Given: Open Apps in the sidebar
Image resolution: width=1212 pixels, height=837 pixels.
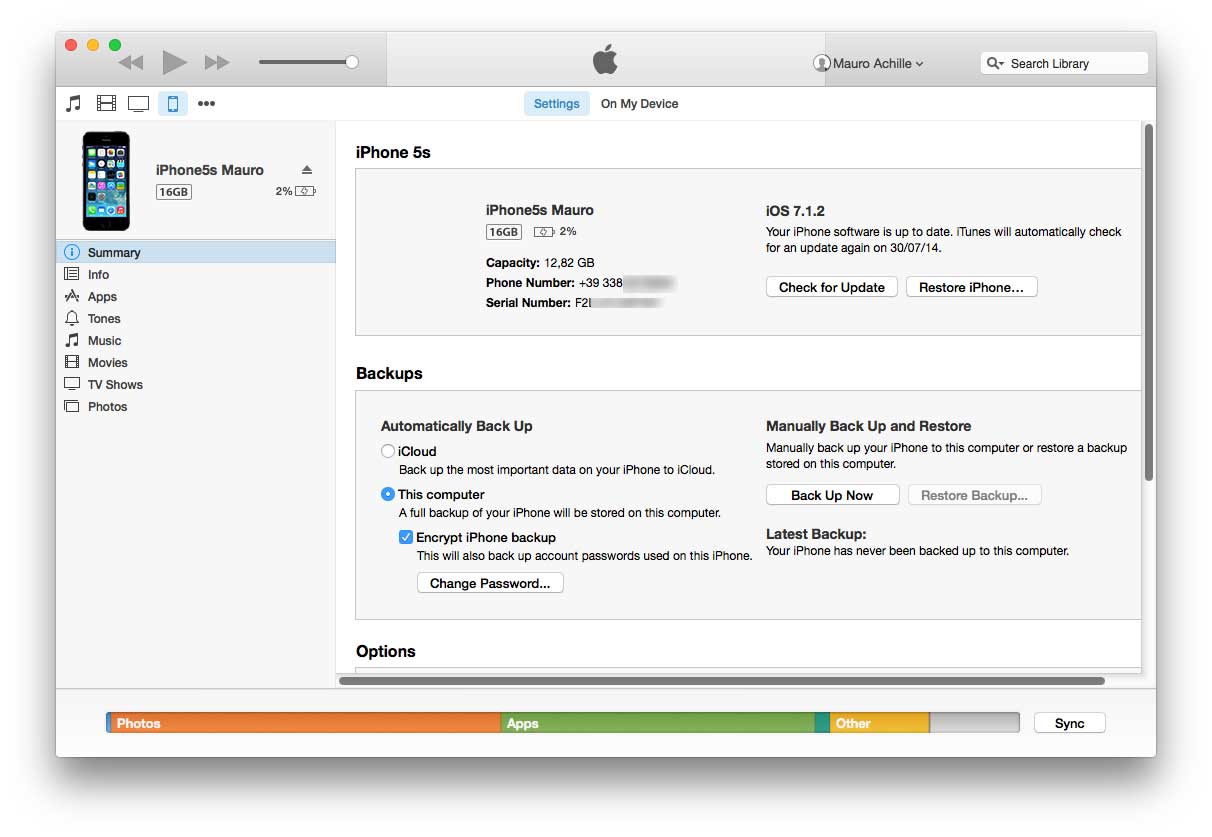Looking at the screenshot, I should tap(196, 296).
